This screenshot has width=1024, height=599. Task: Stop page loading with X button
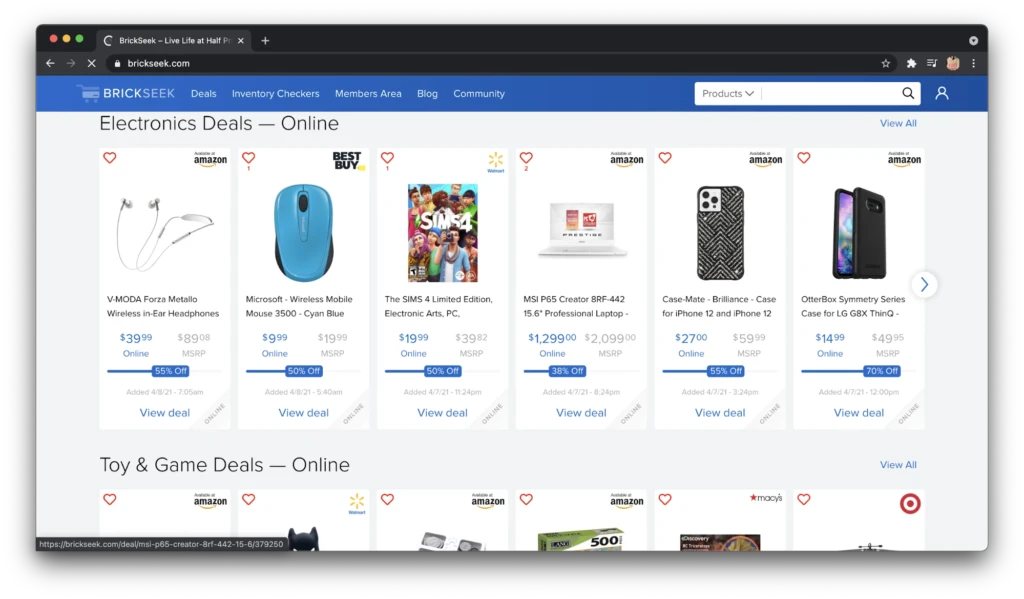click(91, 63)
